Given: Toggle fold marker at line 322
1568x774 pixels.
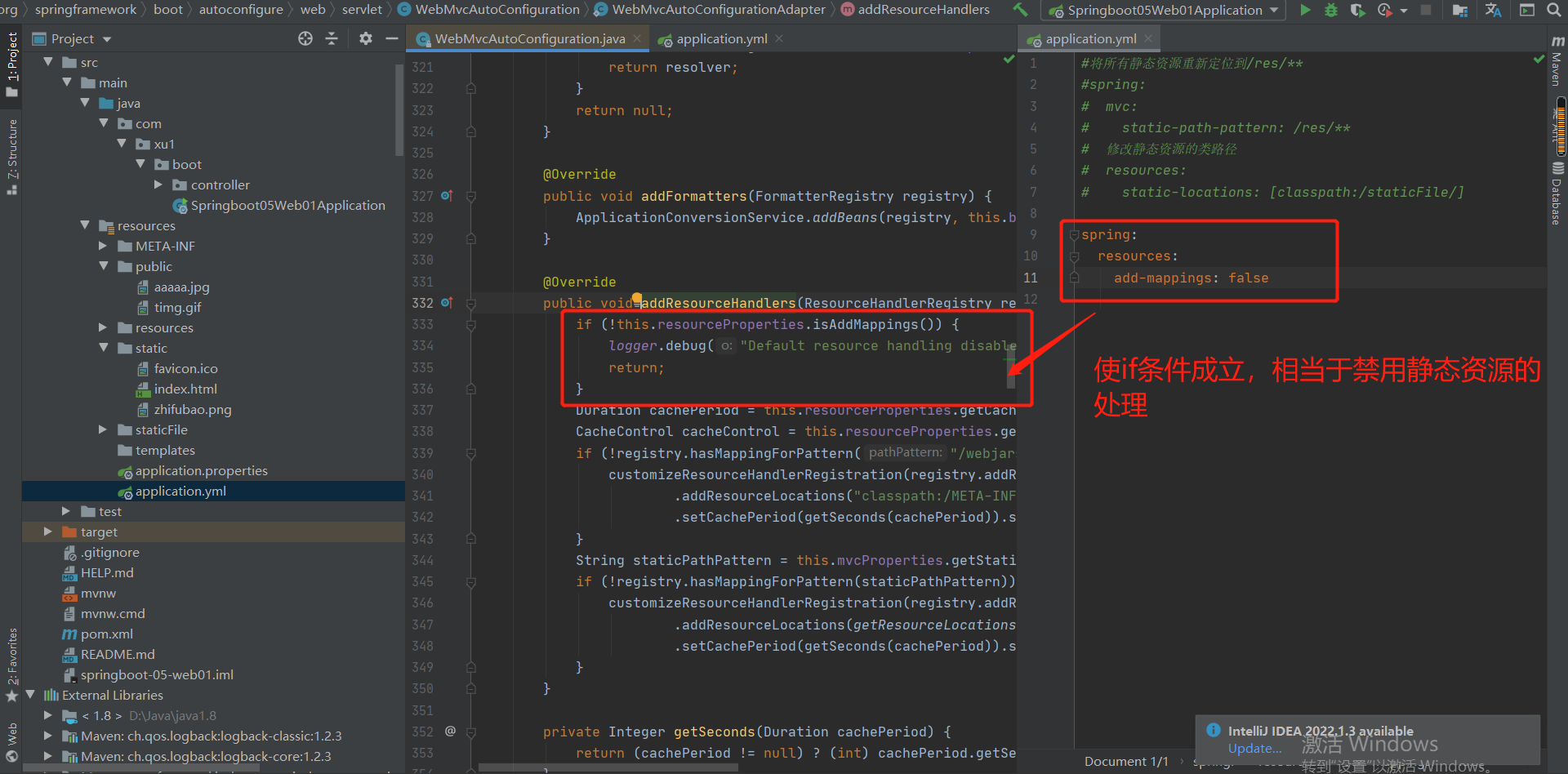Looking at the screenshot, I should (x=471, y=89).
